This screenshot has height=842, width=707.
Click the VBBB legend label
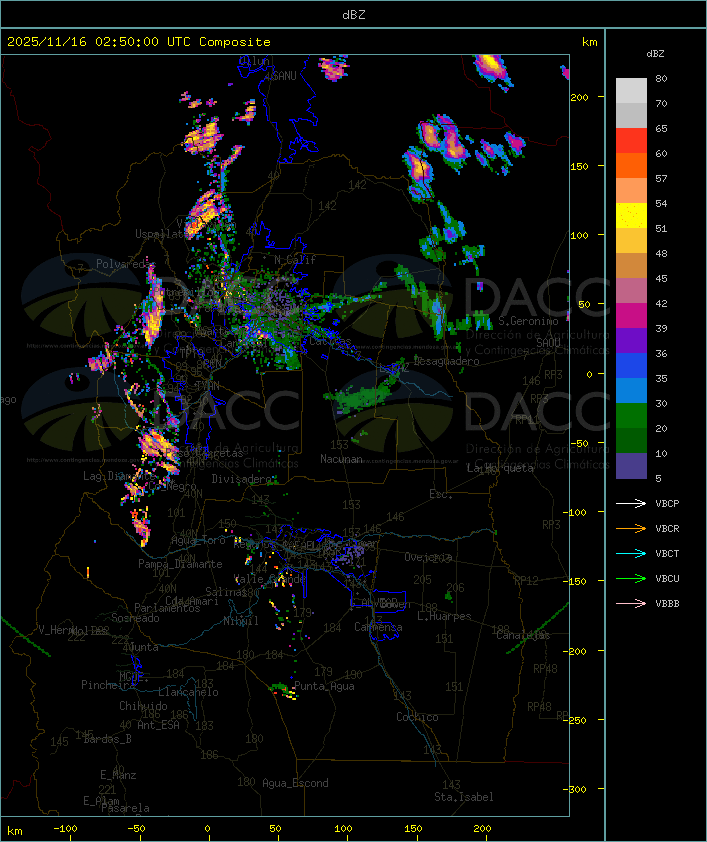click(x=667, y=604)
